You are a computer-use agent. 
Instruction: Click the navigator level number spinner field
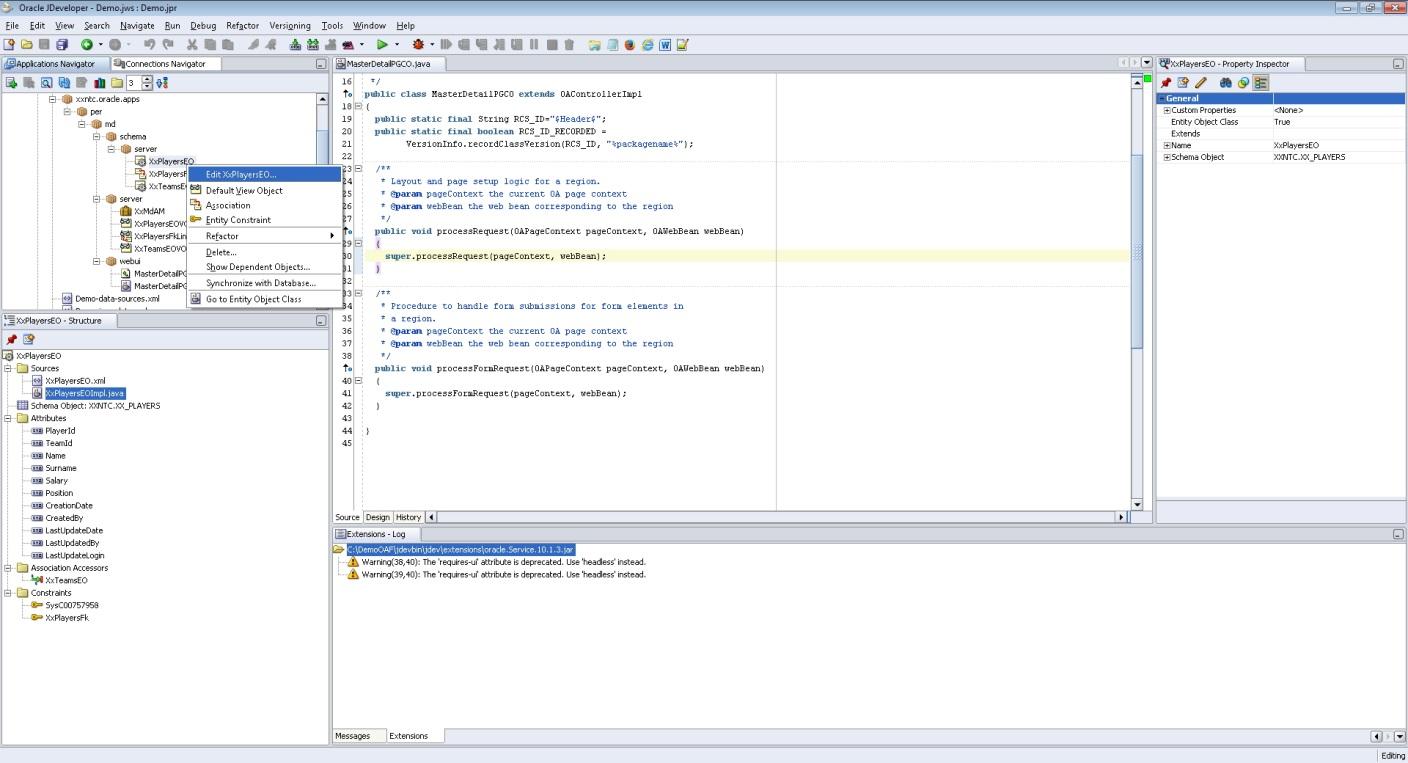coord(133,83)
